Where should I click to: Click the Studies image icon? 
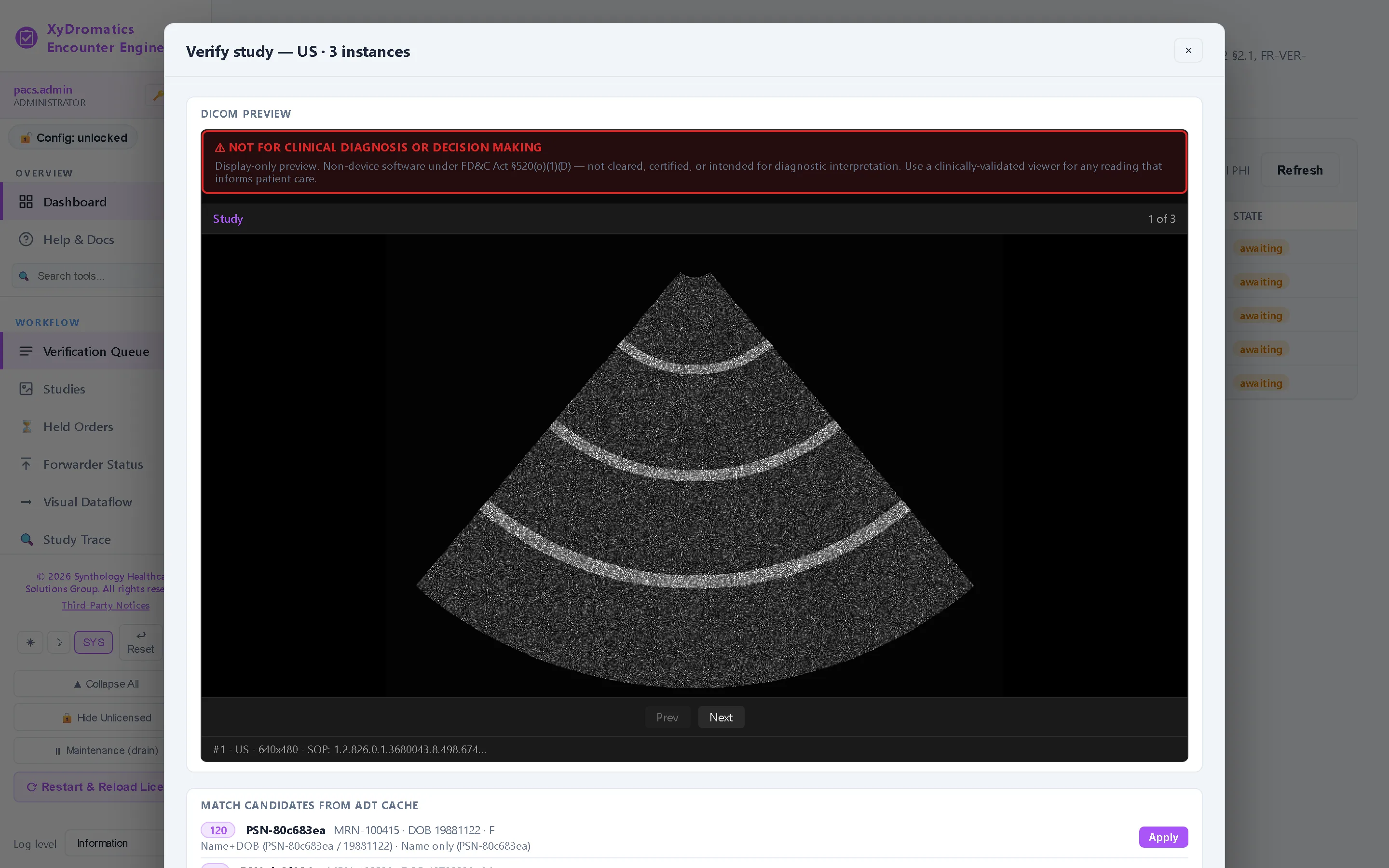coord(26,389)
